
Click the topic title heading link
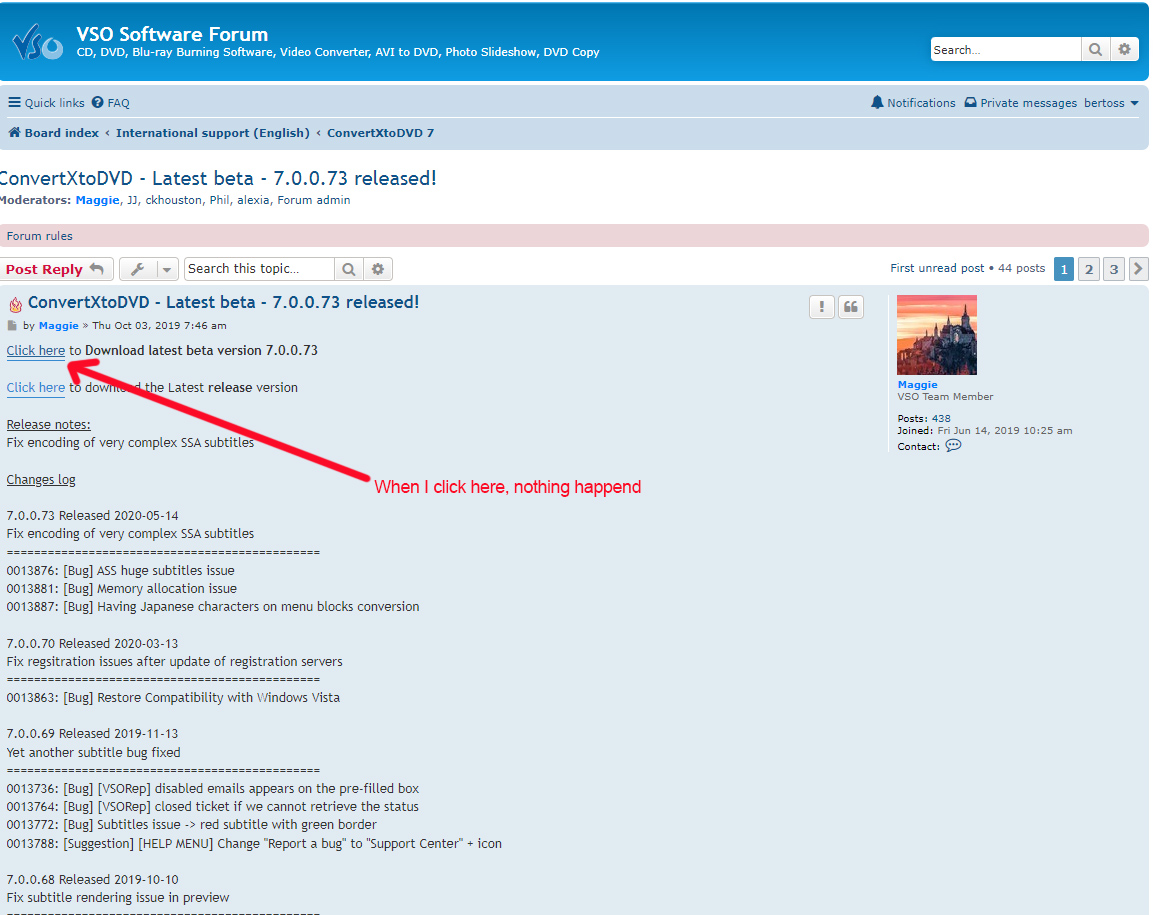218,178
